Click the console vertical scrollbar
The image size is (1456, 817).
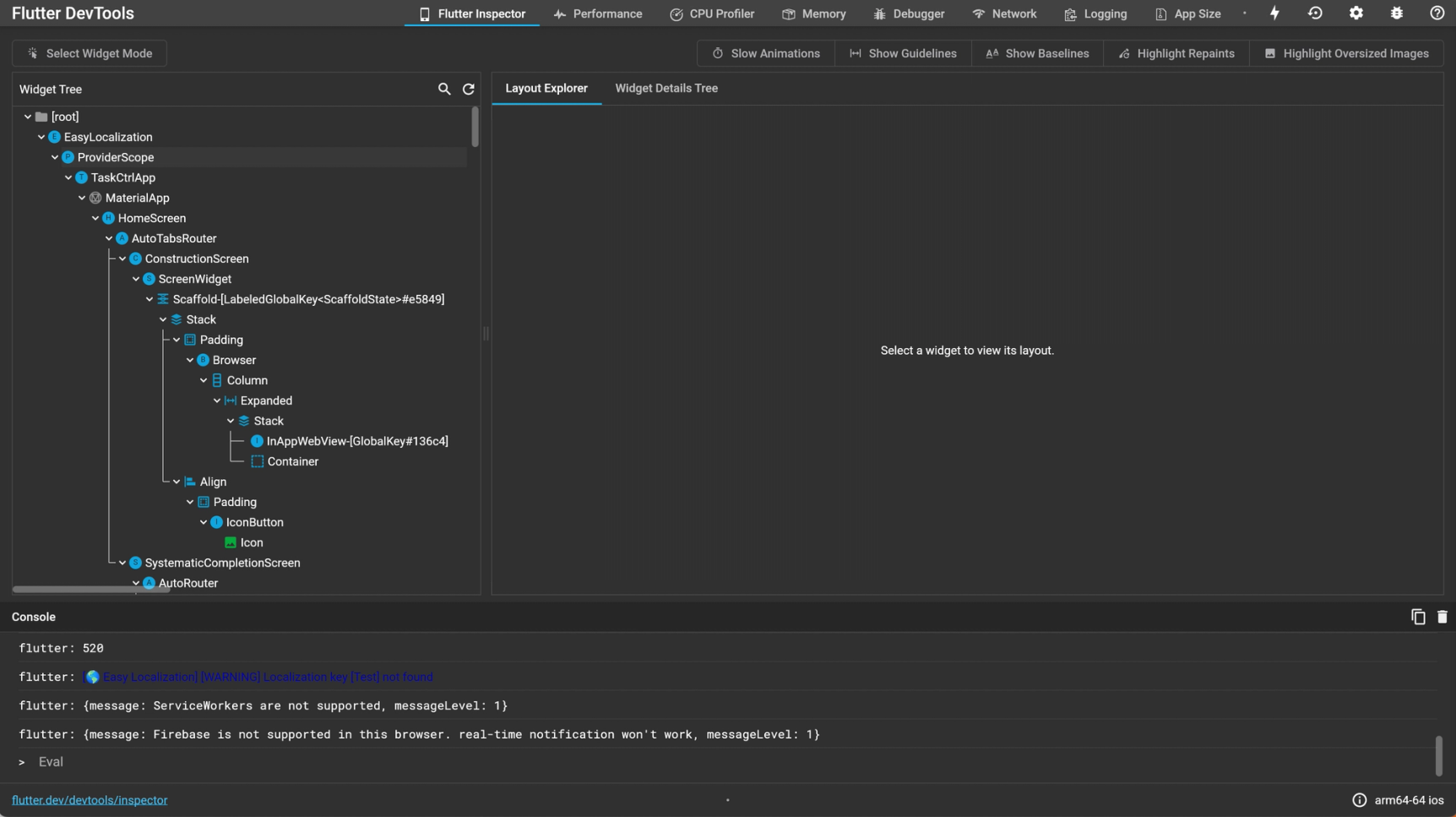coord(1439,755)
